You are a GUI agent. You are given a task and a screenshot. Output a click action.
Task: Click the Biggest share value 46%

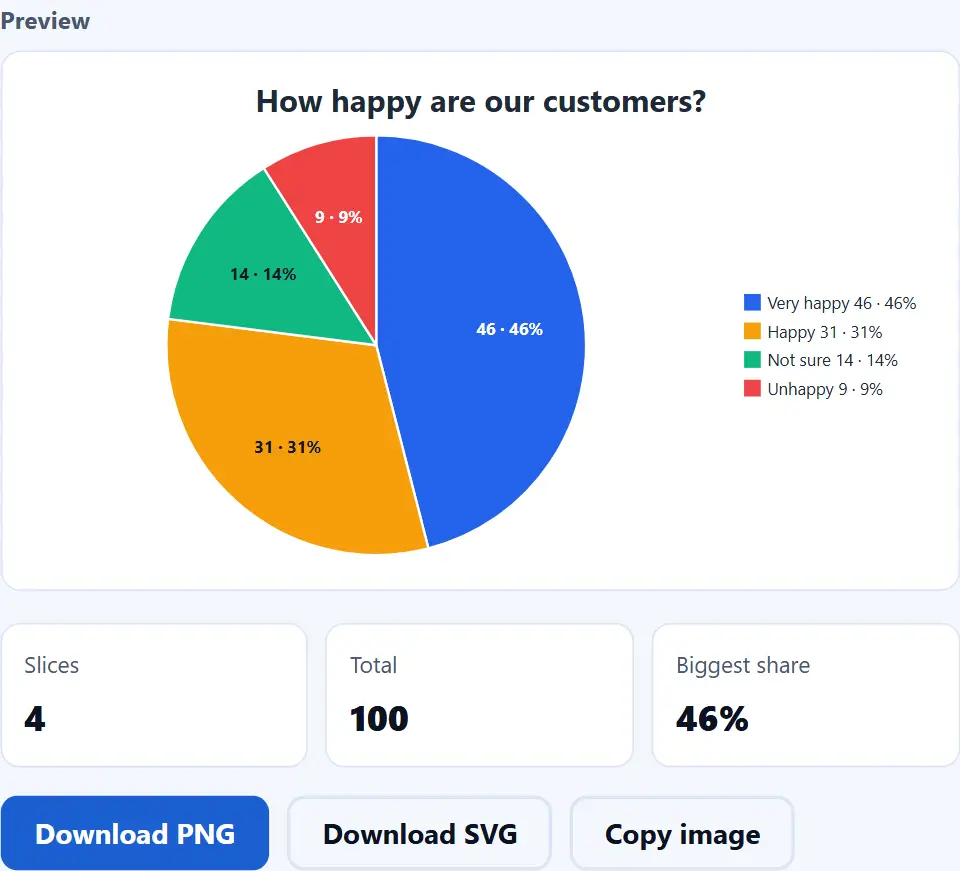pyautogui.click(x=712, y=719)
